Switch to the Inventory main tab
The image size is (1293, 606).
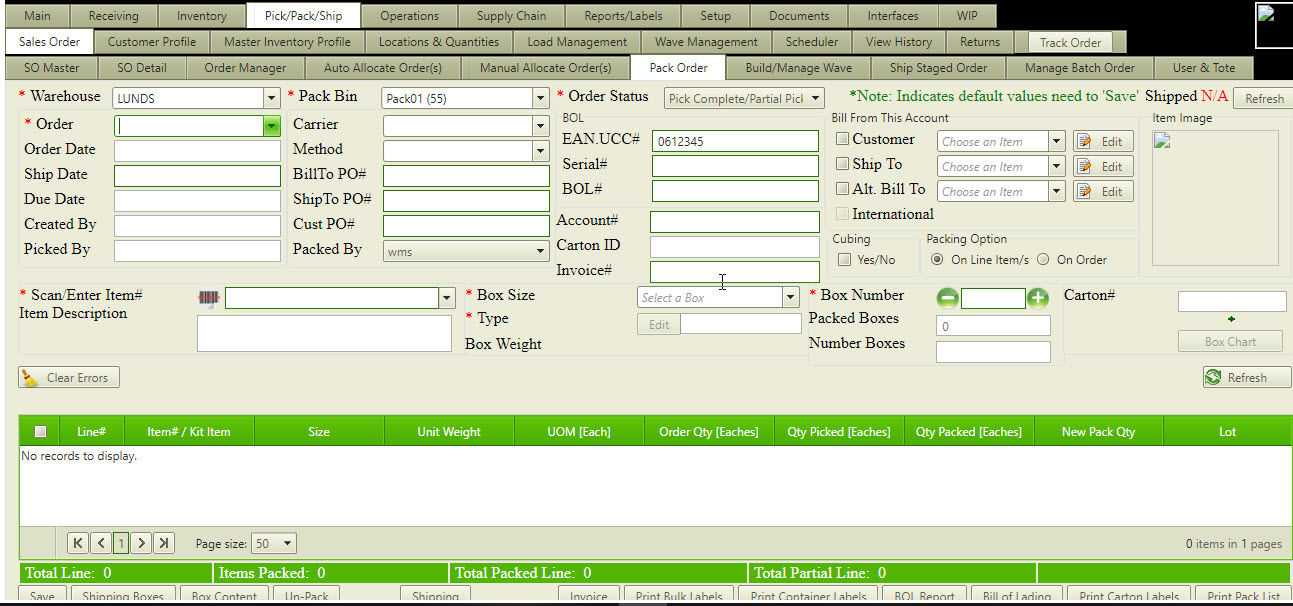(x=202, y=16)
